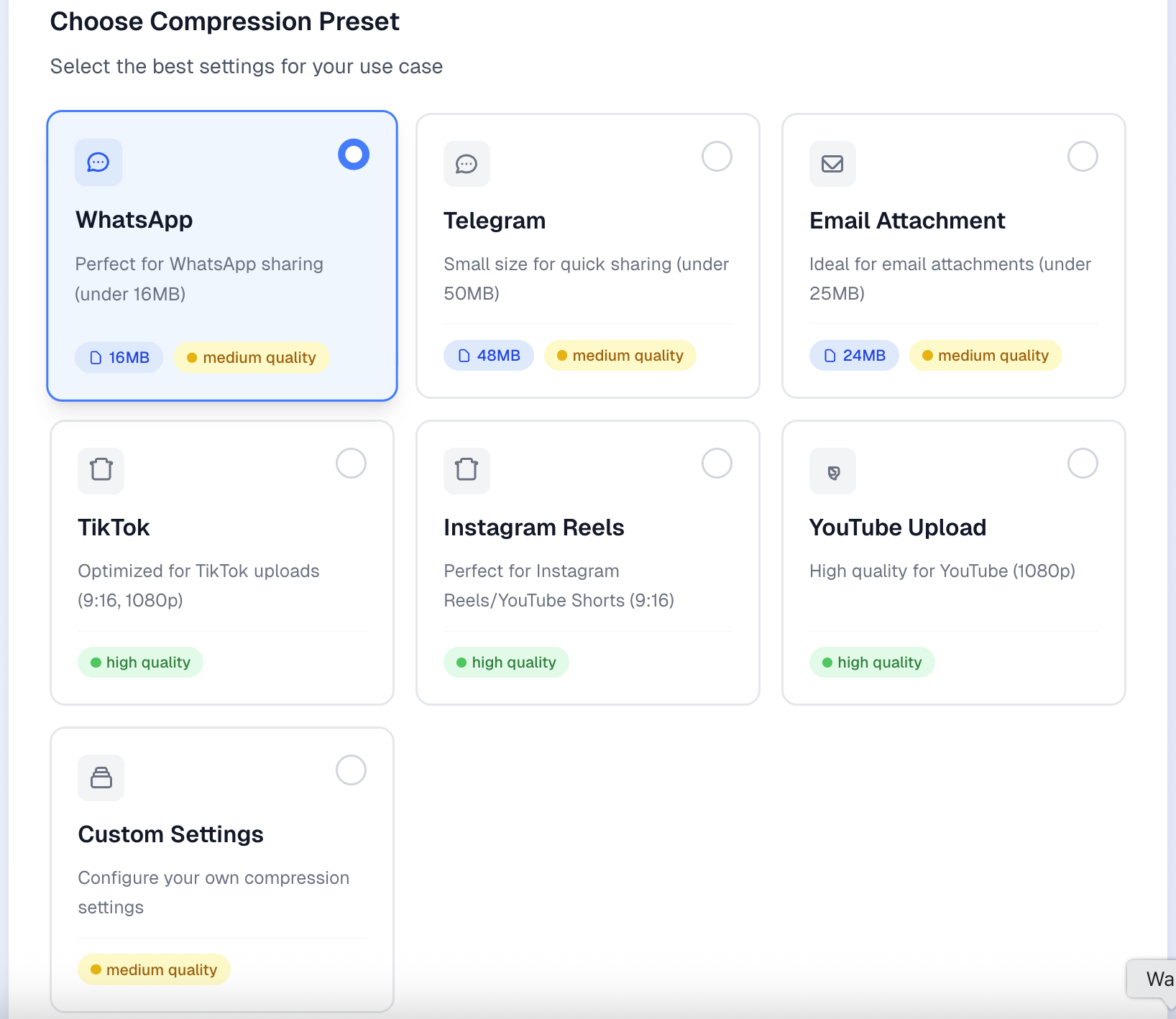
Task: Click 'Small size for quick sharing' description
Action: [587, 279]
